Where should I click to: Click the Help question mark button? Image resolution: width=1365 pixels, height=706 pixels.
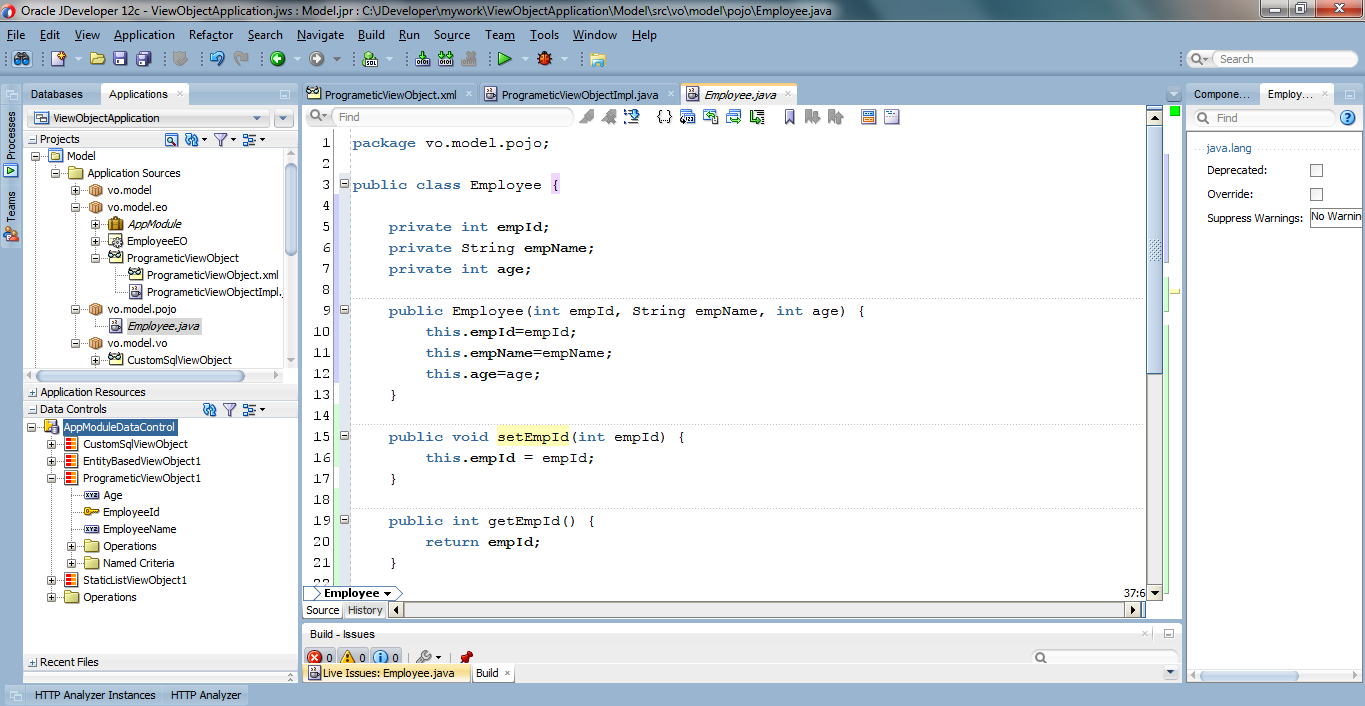click(1347, 118)
